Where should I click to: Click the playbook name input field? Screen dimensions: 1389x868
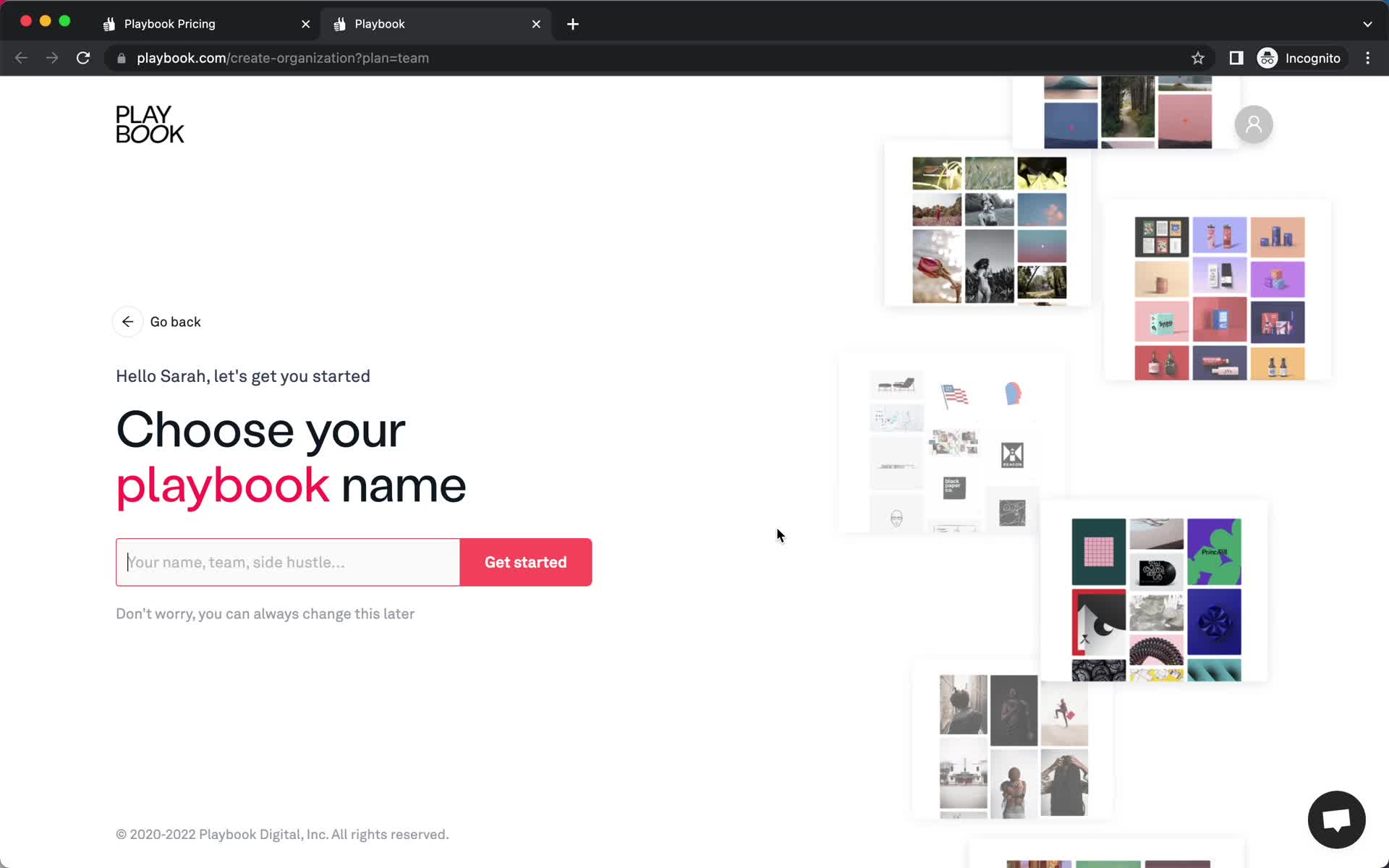click(x=288, y=562)
